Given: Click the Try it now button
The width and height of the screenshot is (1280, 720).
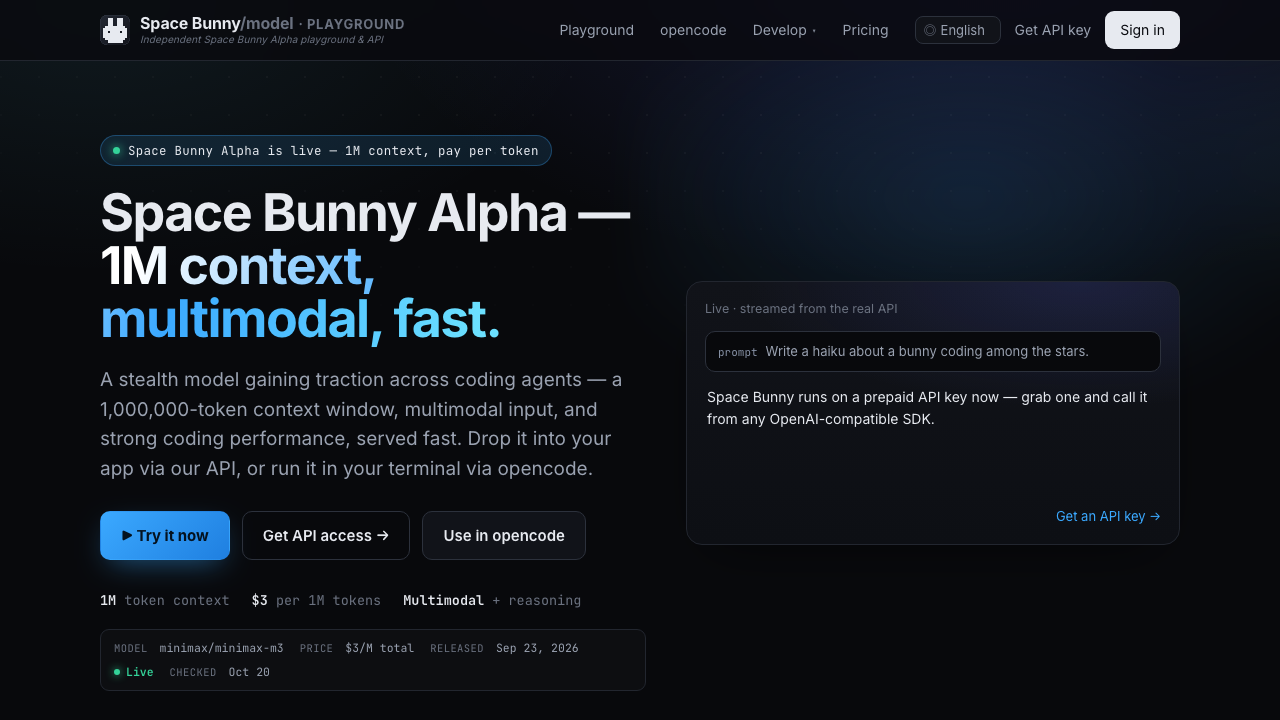Looking at the screenshot, I should [165, 536].
